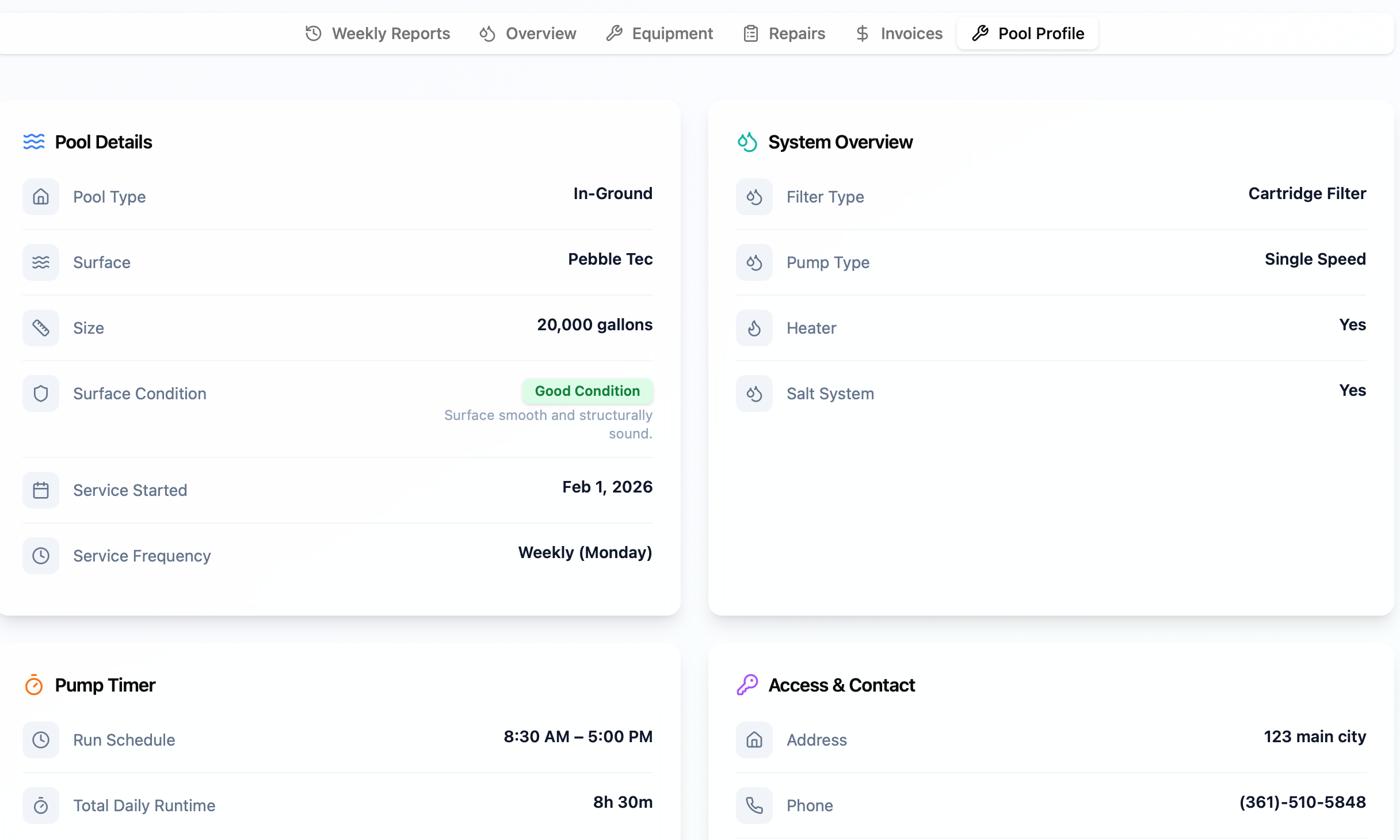Click the key icon in Access & Contact heading
Viewport: 1400px width, 840px height.
pyautogui.click(x=747, y=685)
